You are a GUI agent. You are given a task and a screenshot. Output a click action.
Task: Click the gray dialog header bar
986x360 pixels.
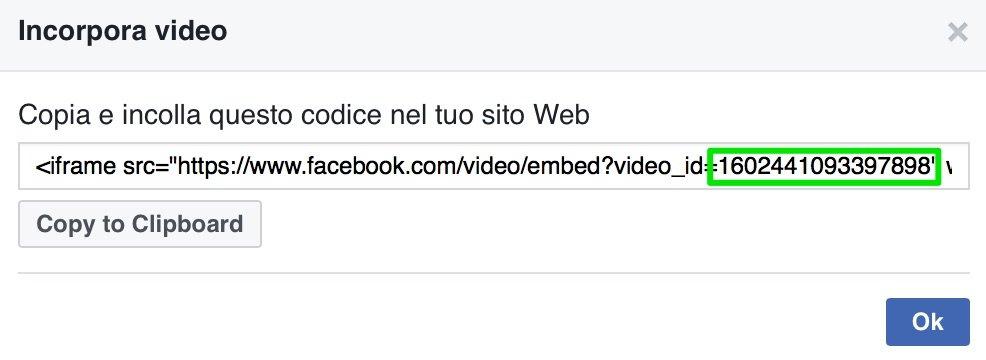click(x=493, y=35)
